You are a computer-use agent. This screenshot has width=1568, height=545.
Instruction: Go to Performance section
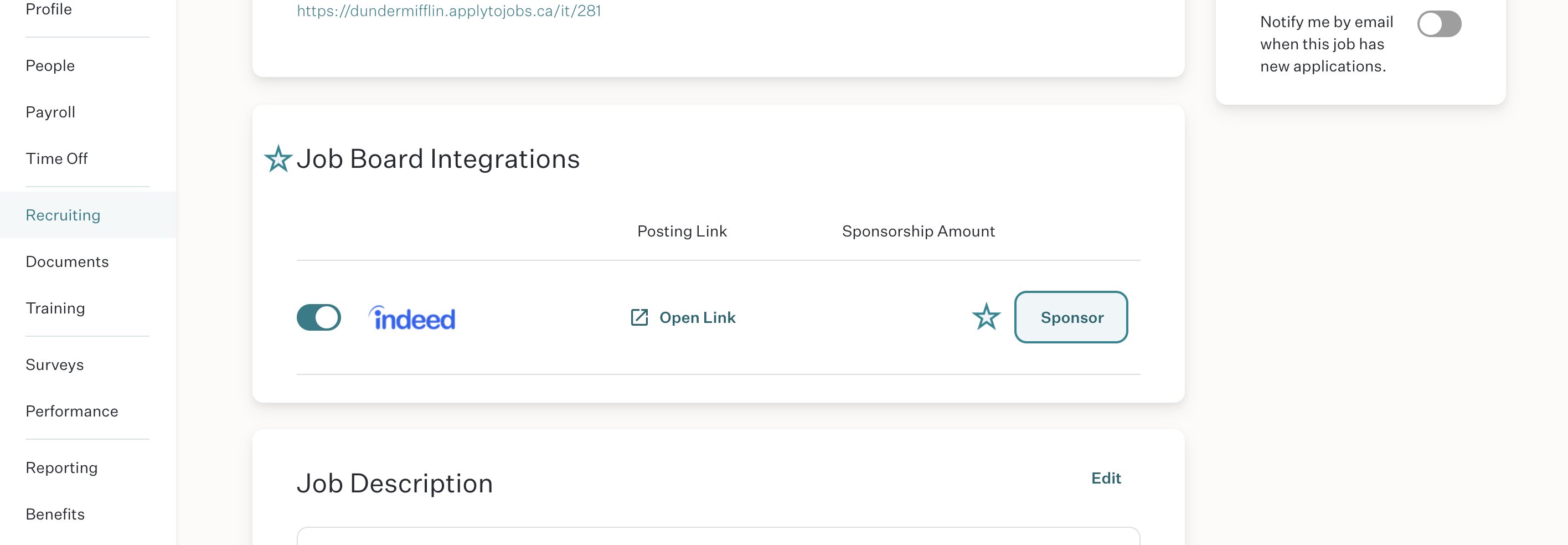pos(72,411)
